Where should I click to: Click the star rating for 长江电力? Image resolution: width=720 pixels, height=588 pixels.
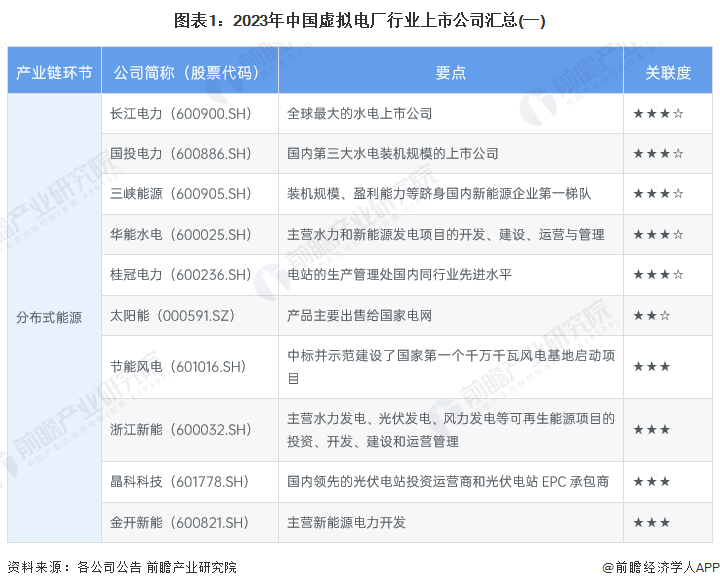(658, 113)
